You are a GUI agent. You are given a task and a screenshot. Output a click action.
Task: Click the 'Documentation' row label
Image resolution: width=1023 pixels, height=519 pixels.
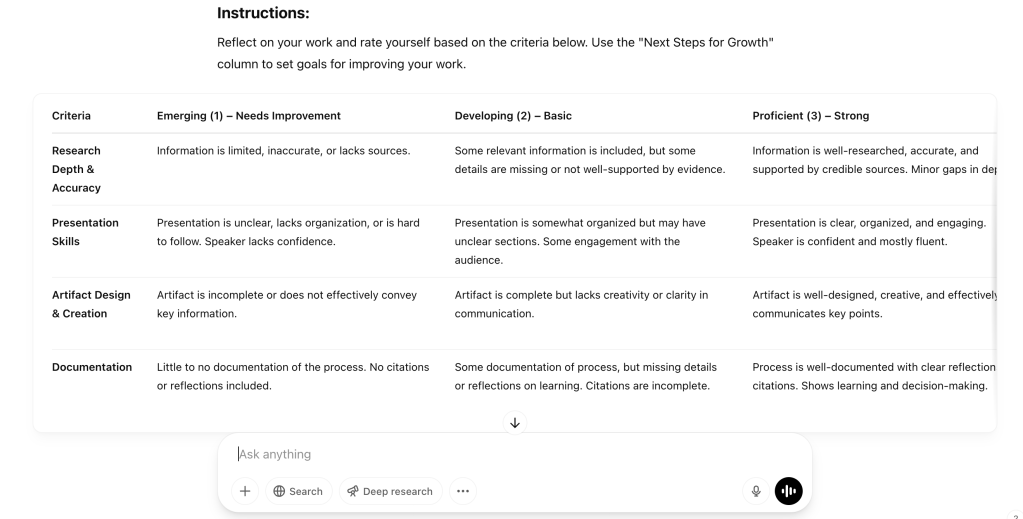click(92, 367)
